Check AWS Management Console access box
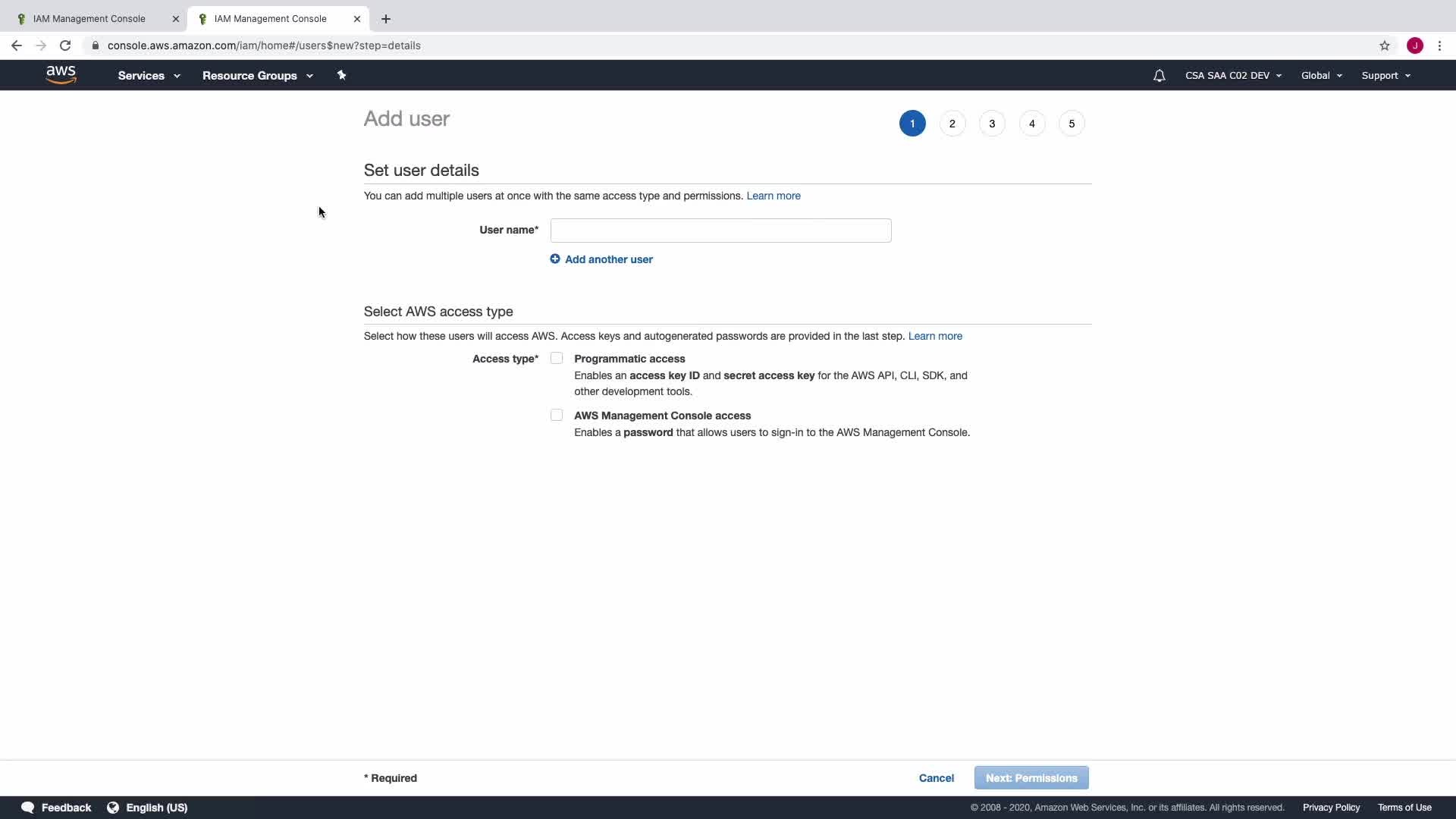The height and width of the screenshot is (819, 1456). [x=557, y=416]
